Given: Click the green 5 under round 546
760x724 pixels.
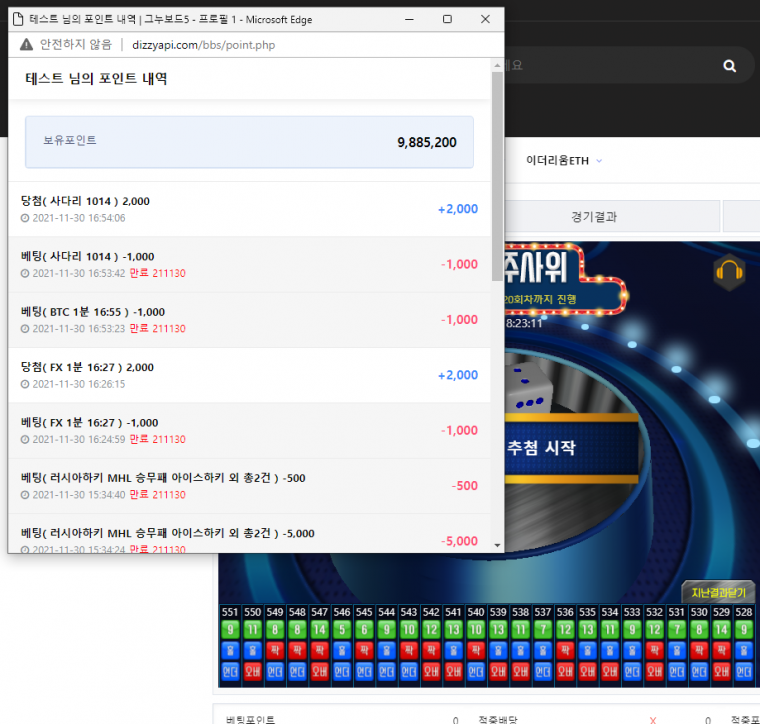Looking at the screenshot, I should click(342, 630).
